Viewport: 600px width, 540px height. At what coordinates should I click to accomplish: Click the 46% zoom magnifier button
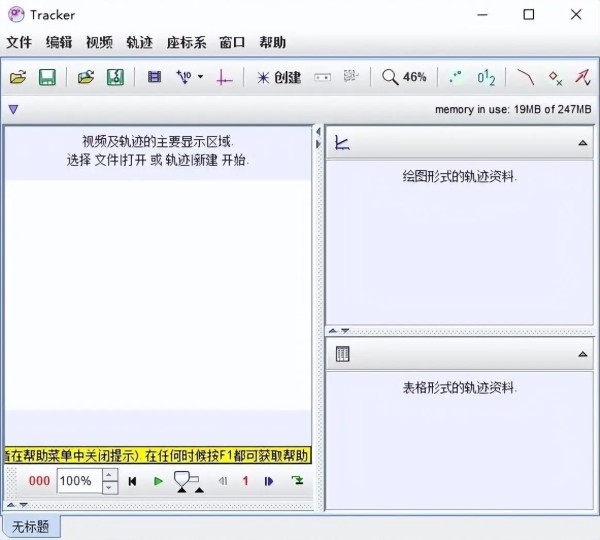(404, 77)
